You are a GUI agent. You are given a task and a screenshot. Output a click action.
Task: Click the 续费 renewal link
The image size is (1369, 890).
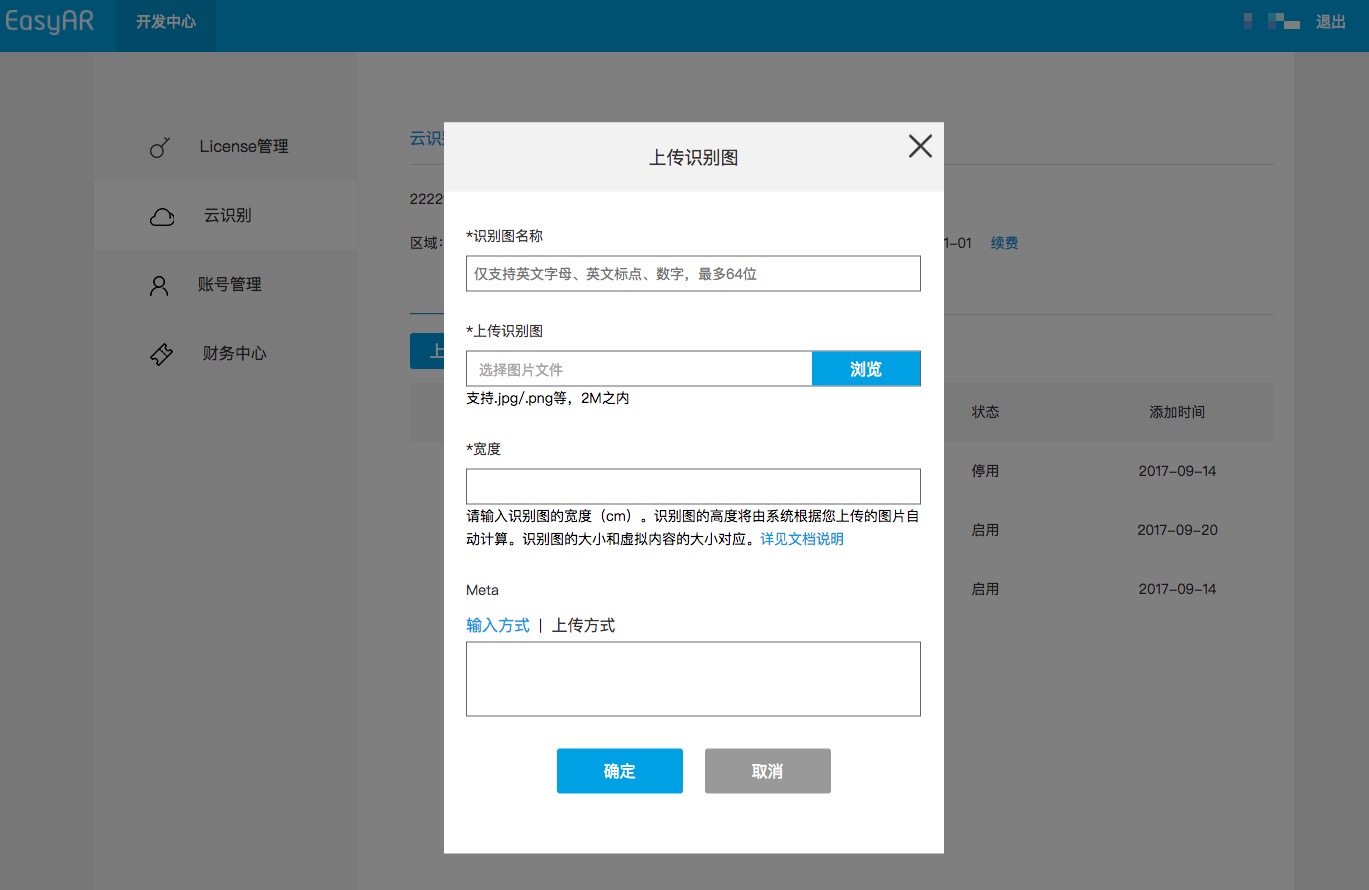click(x=1004, y=243)
